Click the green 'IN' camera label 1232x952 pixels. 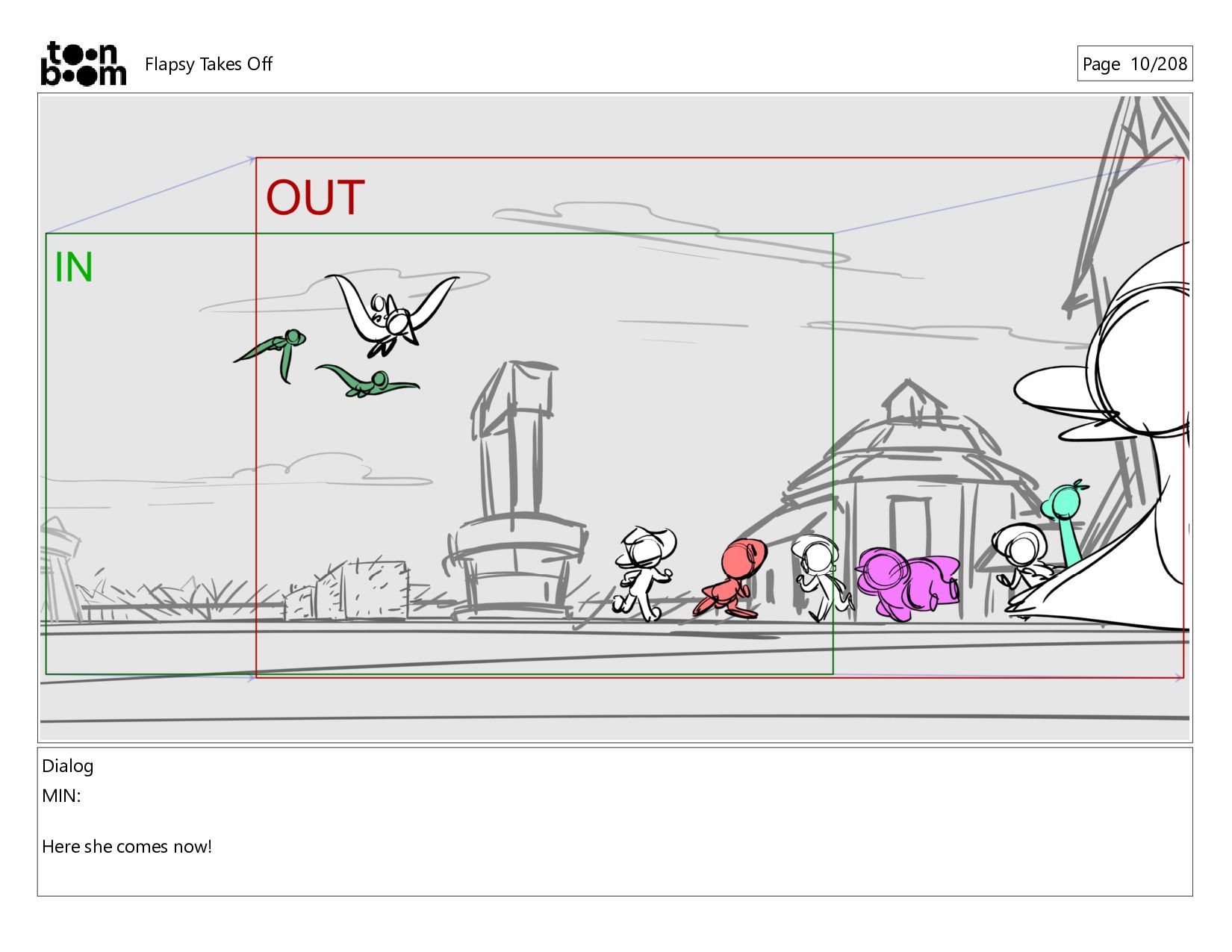(x=74, y=267)
